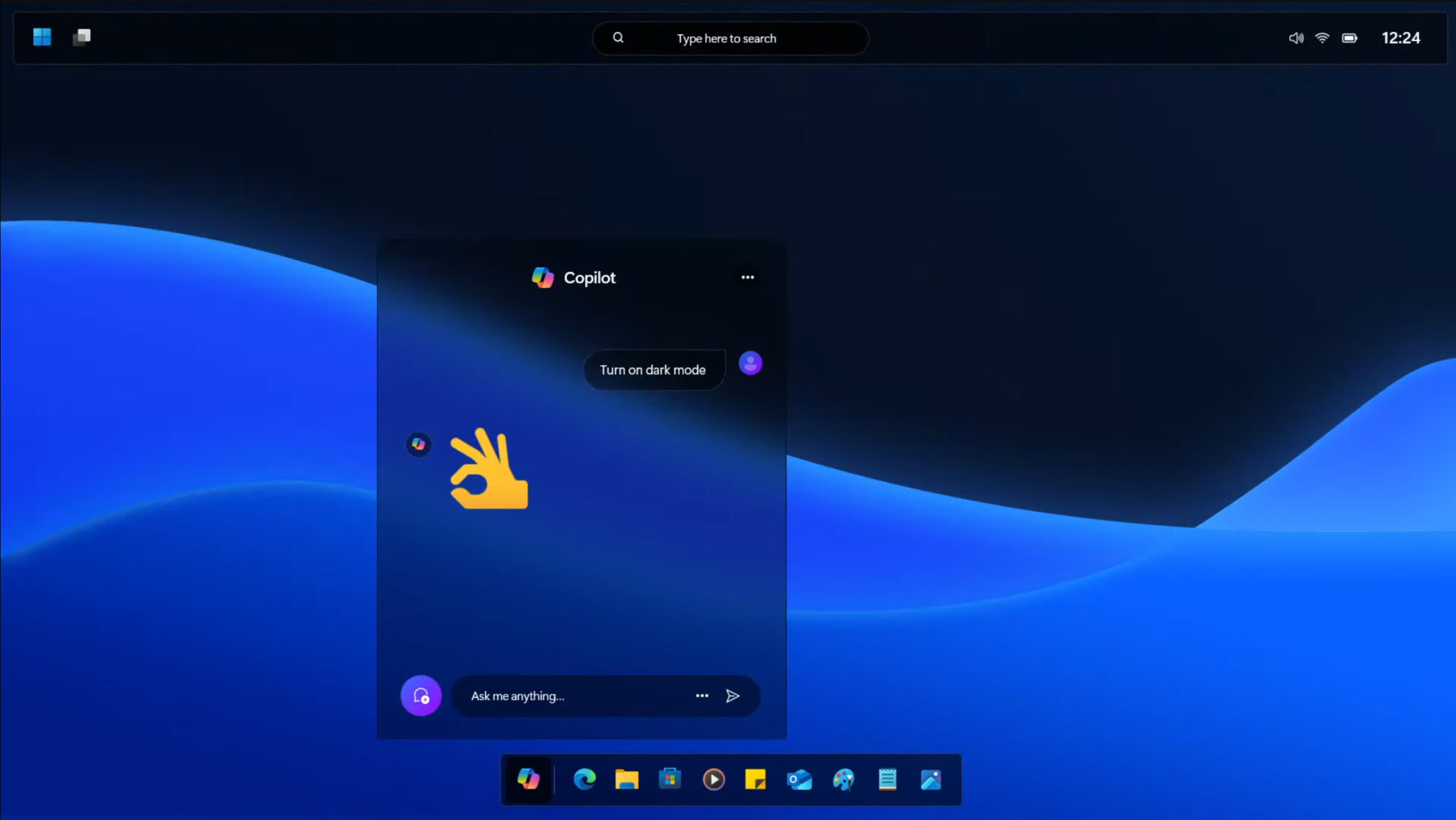Viewport: 1456px width, 820px height.
Task: Open the 12:24 clock
Action: pyautogui.click(x=1400, y=38)
